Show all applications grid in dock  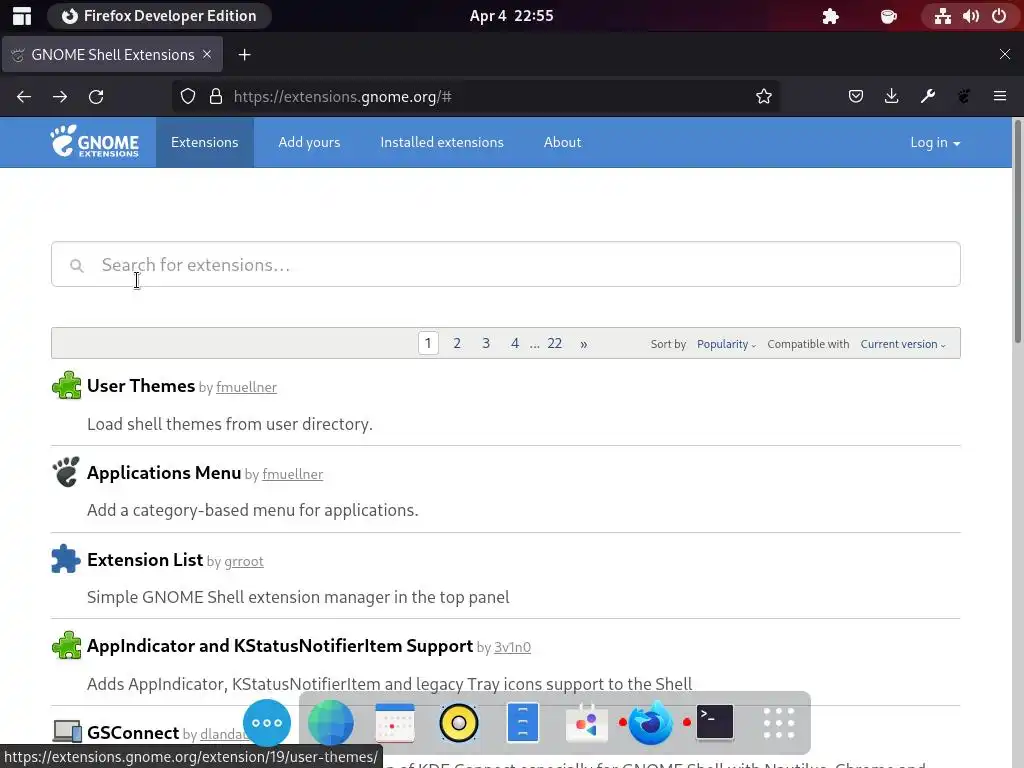click(x=778, y=723)
